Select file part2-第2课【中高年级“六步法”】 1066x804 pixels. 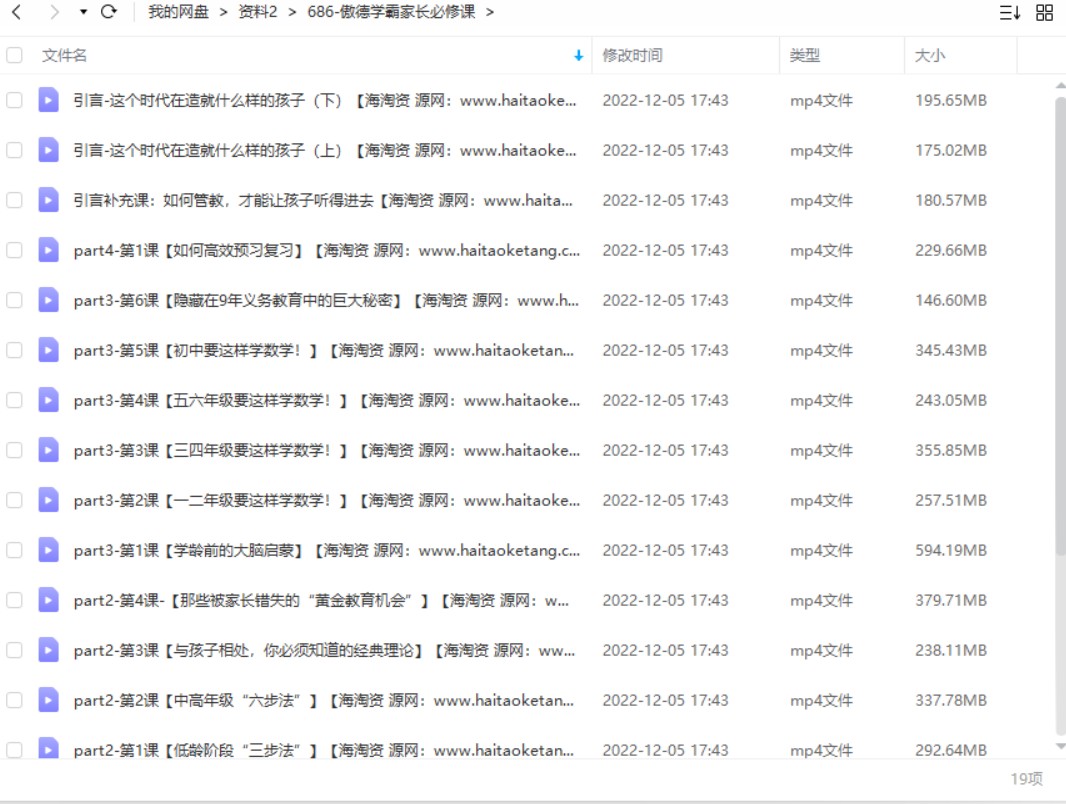[324, 700]
